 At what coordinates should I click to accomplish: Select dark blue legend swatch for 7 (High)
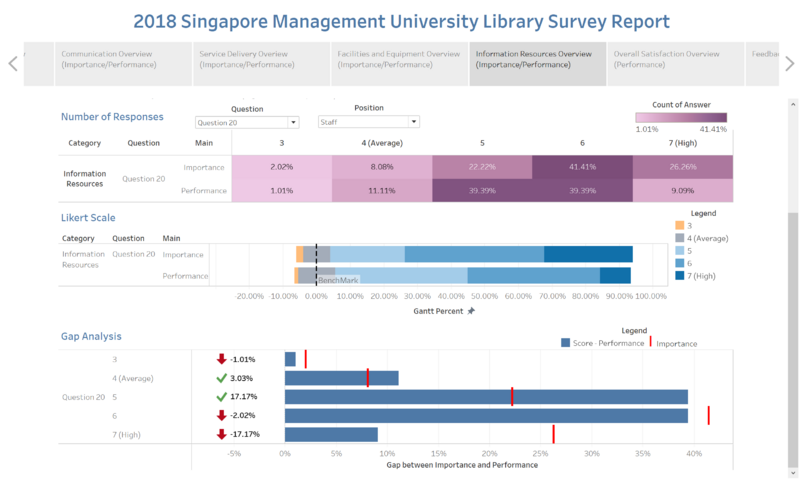(x=680, y=275)
